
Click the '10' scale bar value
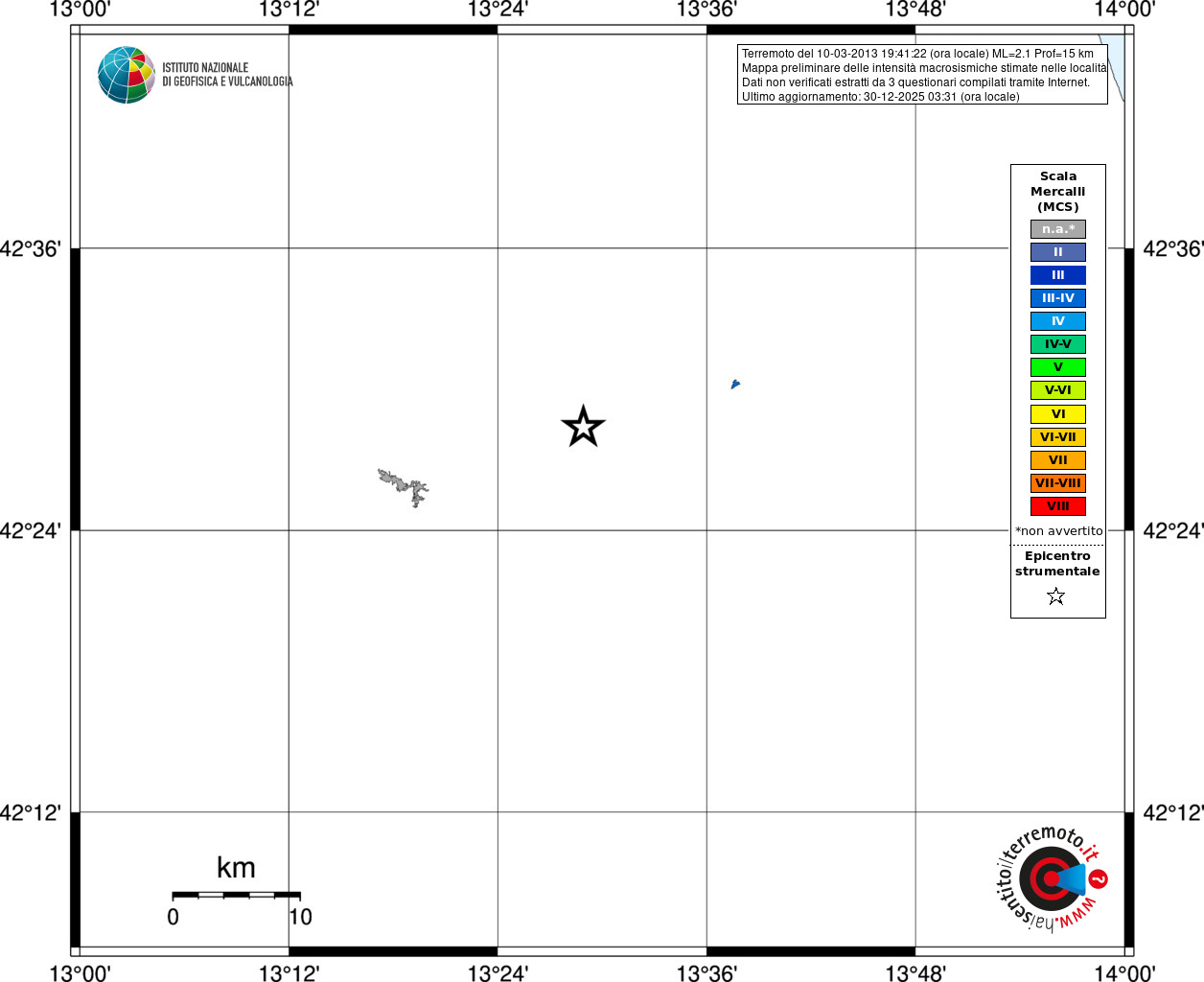(x=301, y=917)
